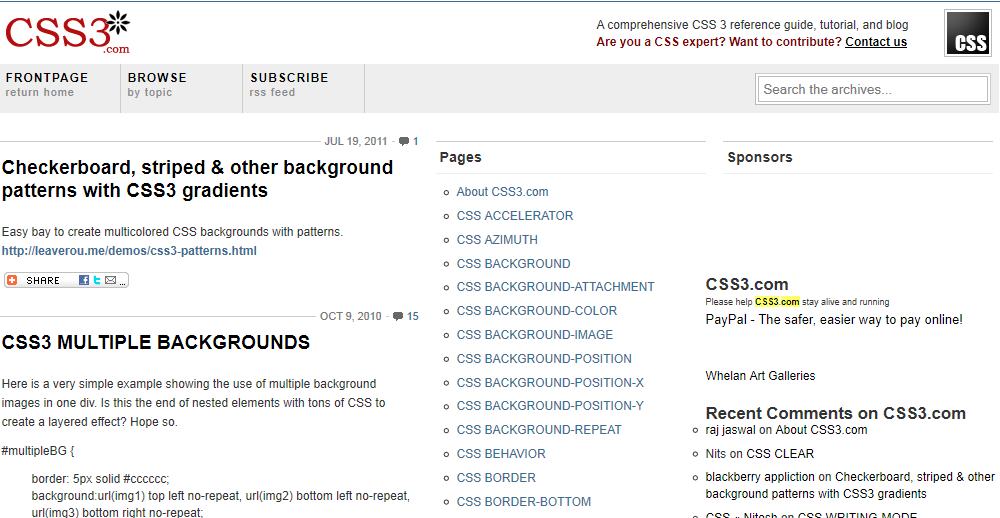The image size is (1000, 518).
Task: Open CSS BACKGROUND-POSITION page
Action: click(544, 359)
